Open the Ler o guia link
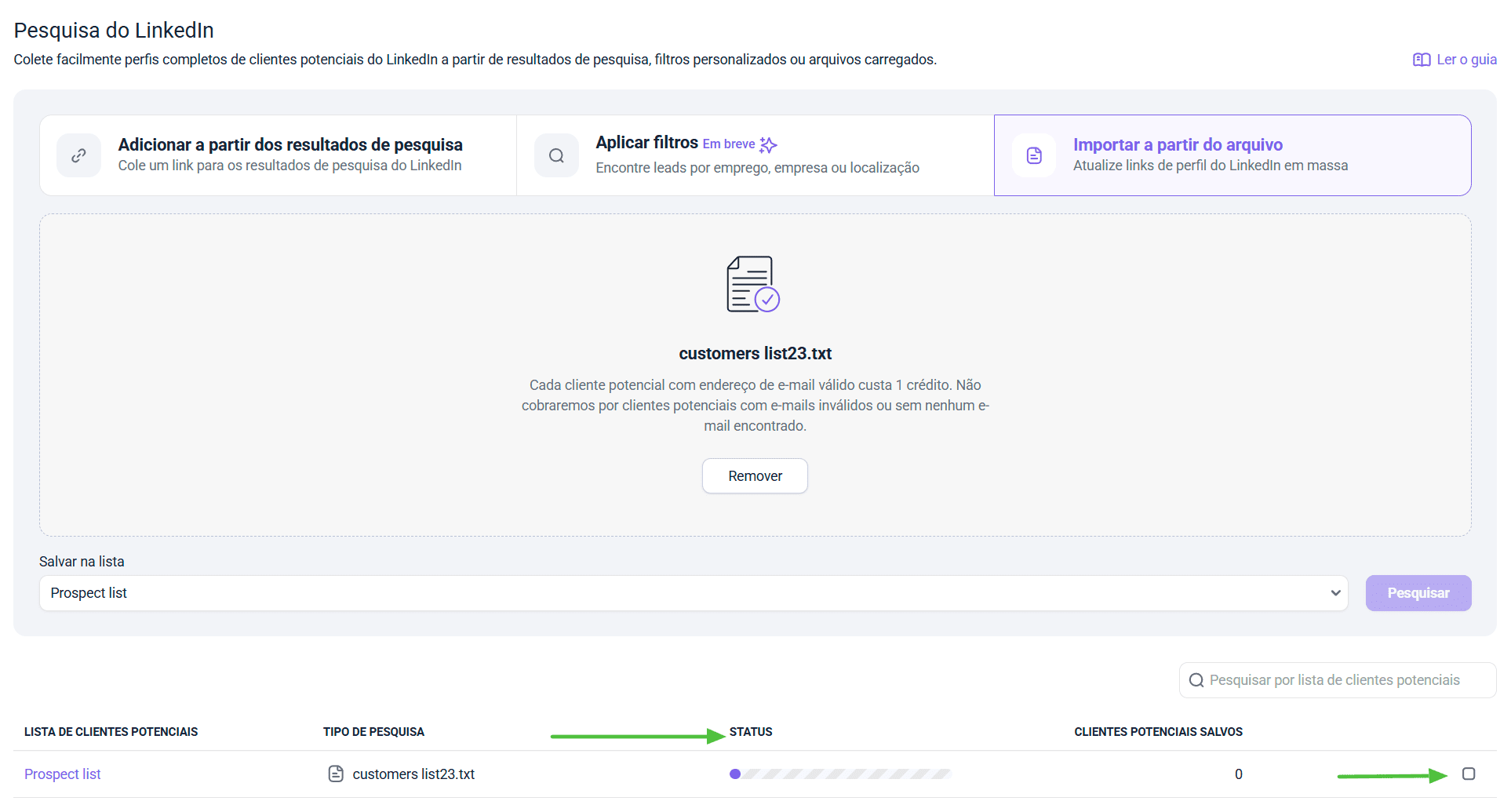This screenshot has height=812, width=1511. click(1465, 60)
